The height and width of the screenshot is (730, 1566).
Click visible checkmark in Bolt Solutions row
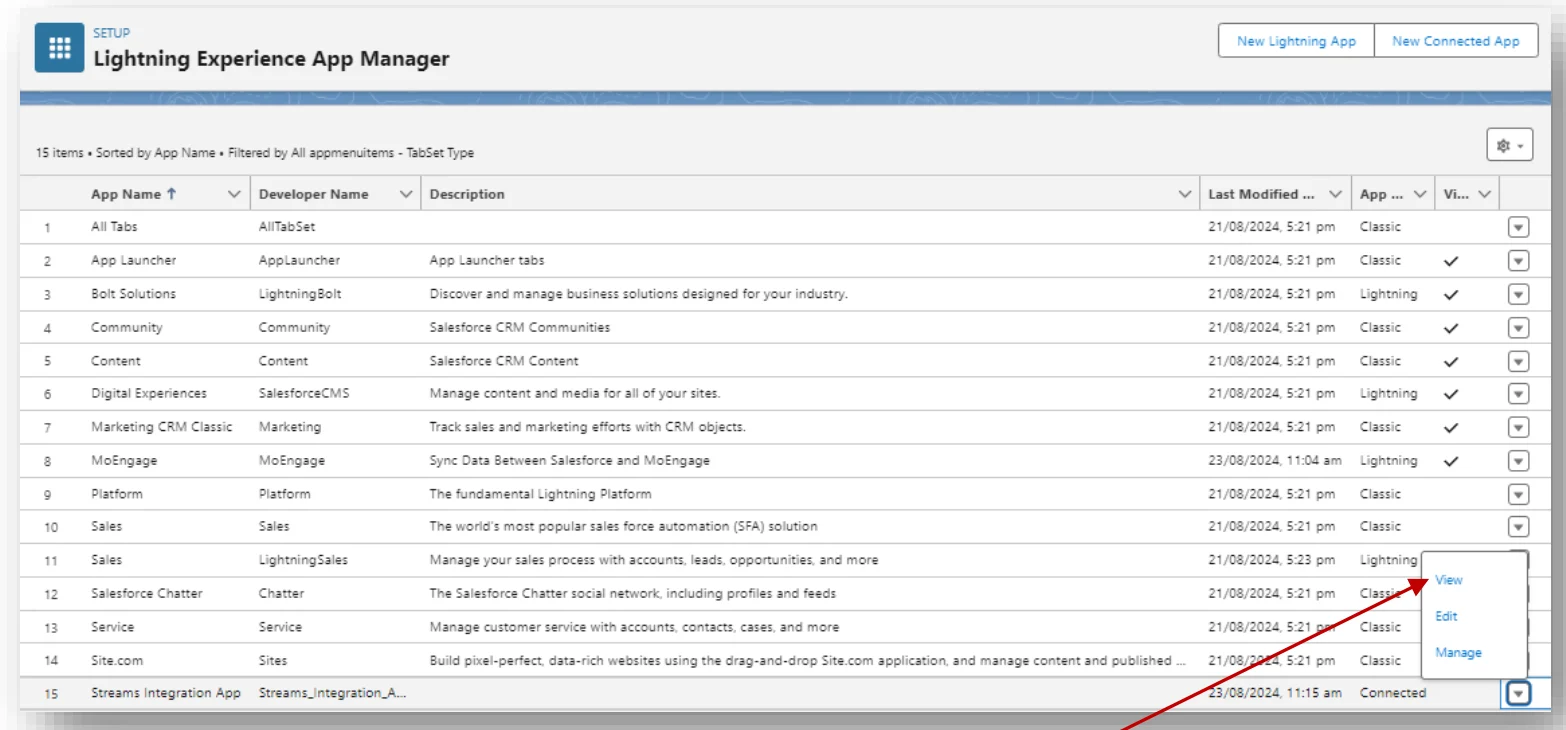click(x=1452, y=294)
